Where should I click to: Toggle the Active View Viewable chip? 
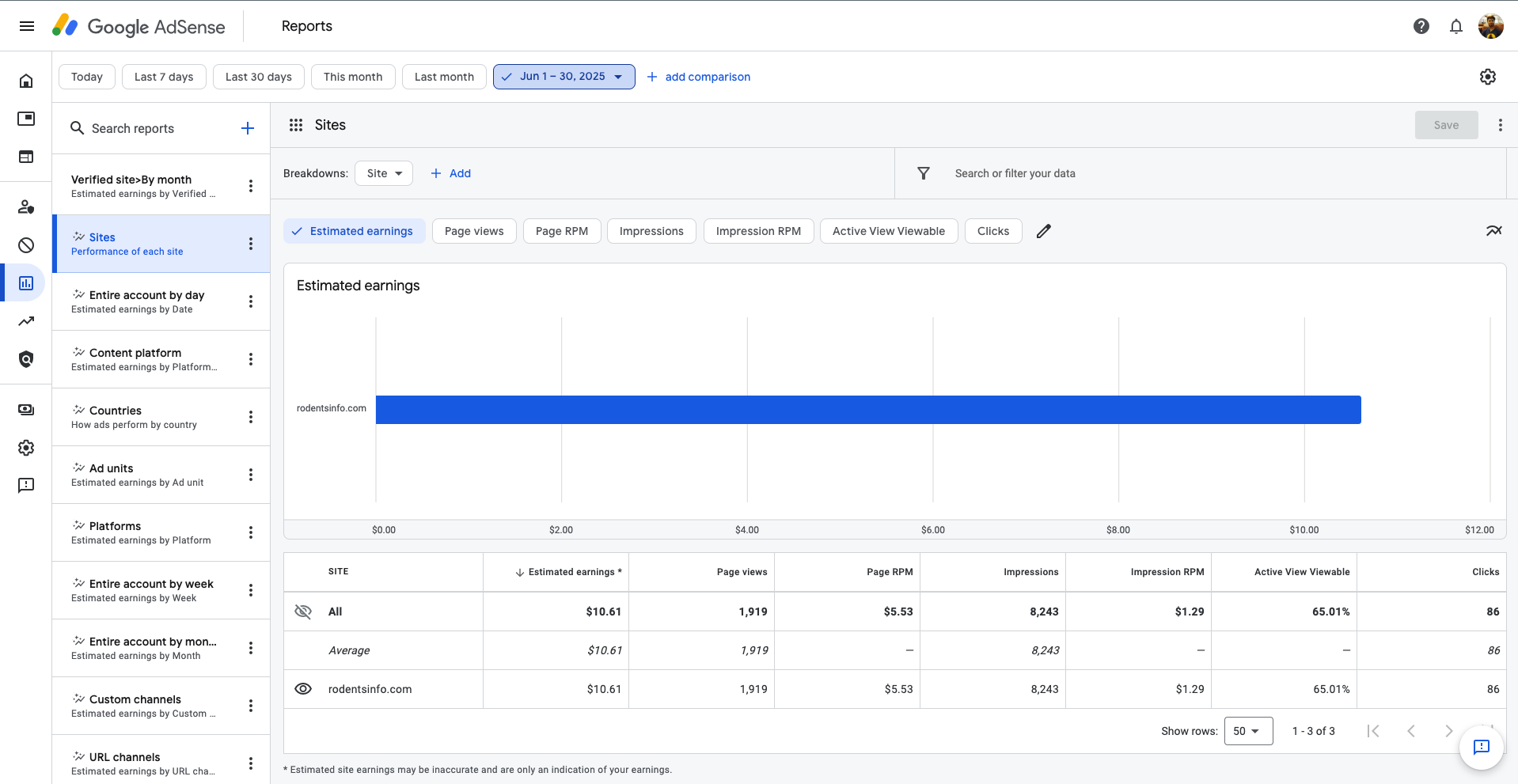[x=889, y=231]
